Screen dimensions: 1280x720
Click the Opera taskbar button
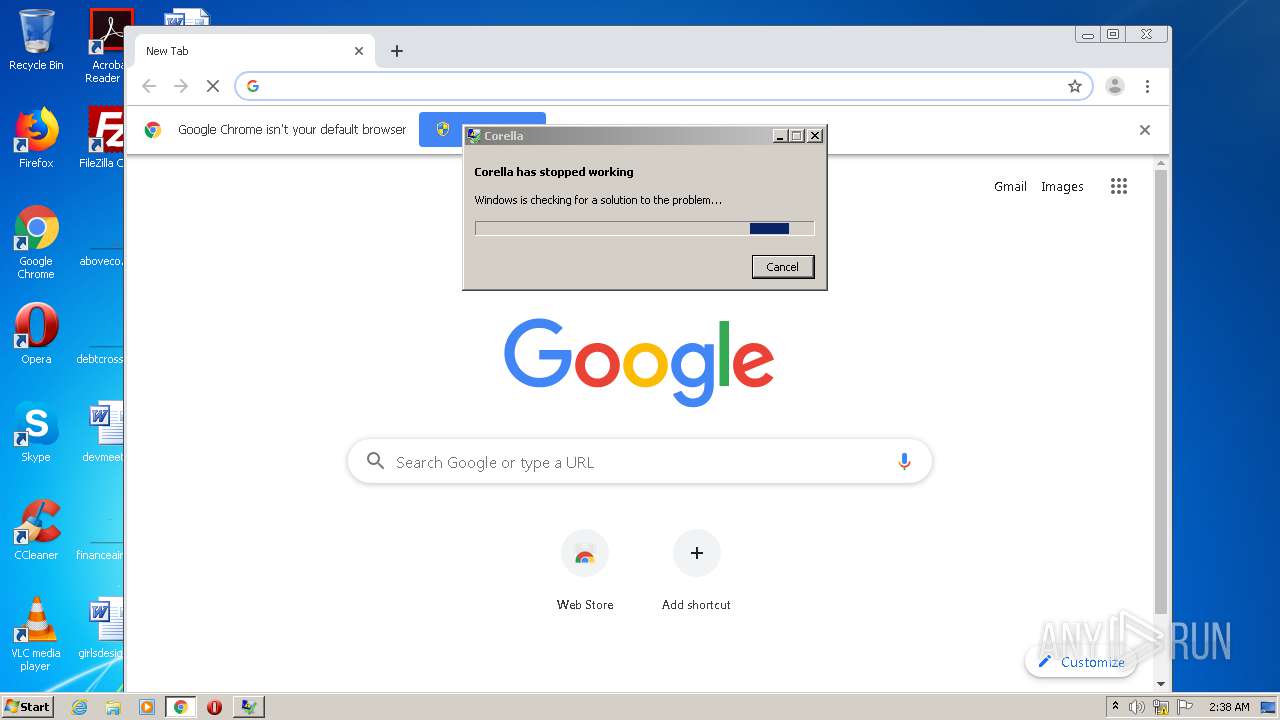pyautogui.click(x=214, y=707)
